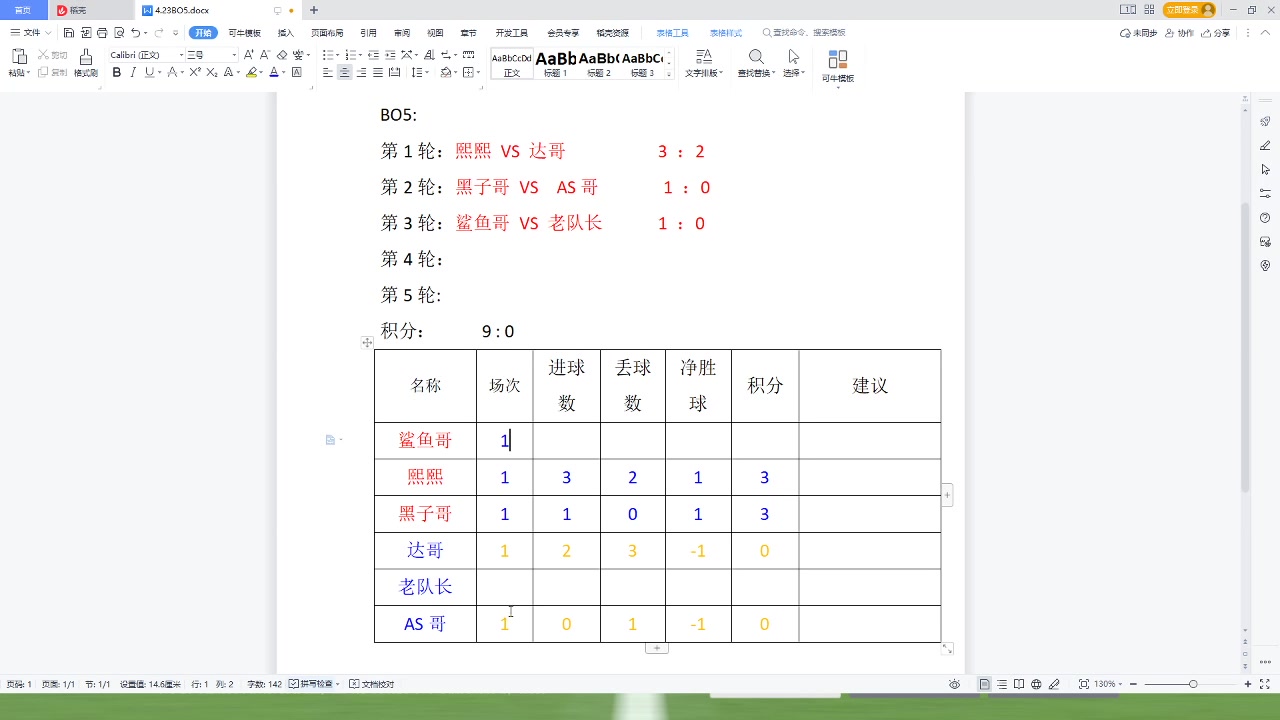Click the 建议 header cell
This screenshot has width=1280, height=720.
click(870, 386)
